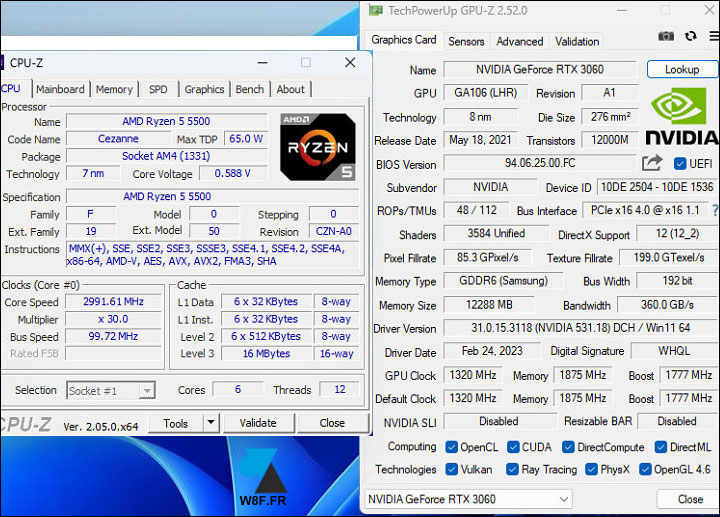Click Close button in GPU-Z
The image size is (720, 517).
click(x=690, y=499)
